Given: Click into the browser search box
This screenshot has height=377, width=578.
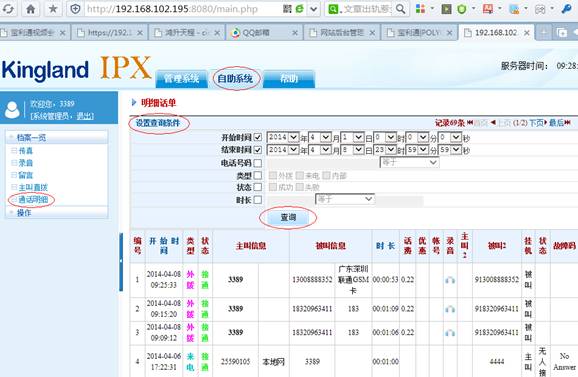Looking at the screenshot, I should pyautogui.click(x=366, y=8).
